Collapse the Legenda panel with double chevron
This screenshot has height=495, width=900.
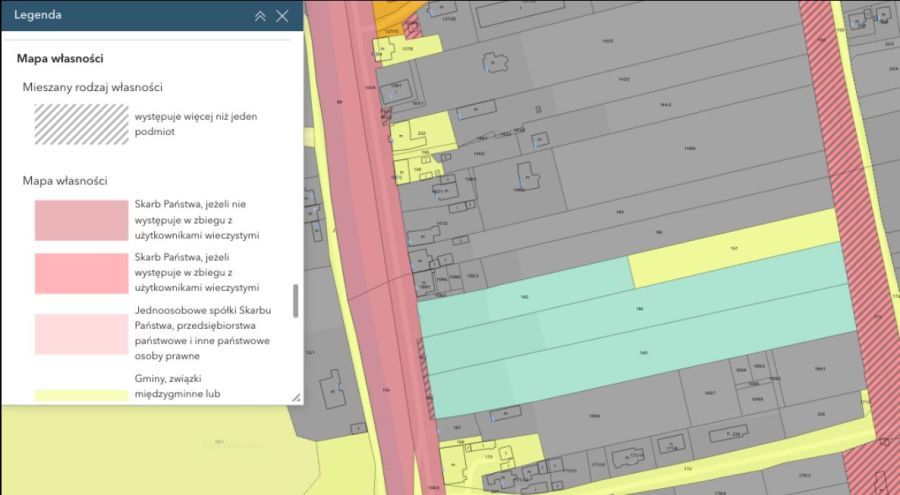click(x=260, y=16)
